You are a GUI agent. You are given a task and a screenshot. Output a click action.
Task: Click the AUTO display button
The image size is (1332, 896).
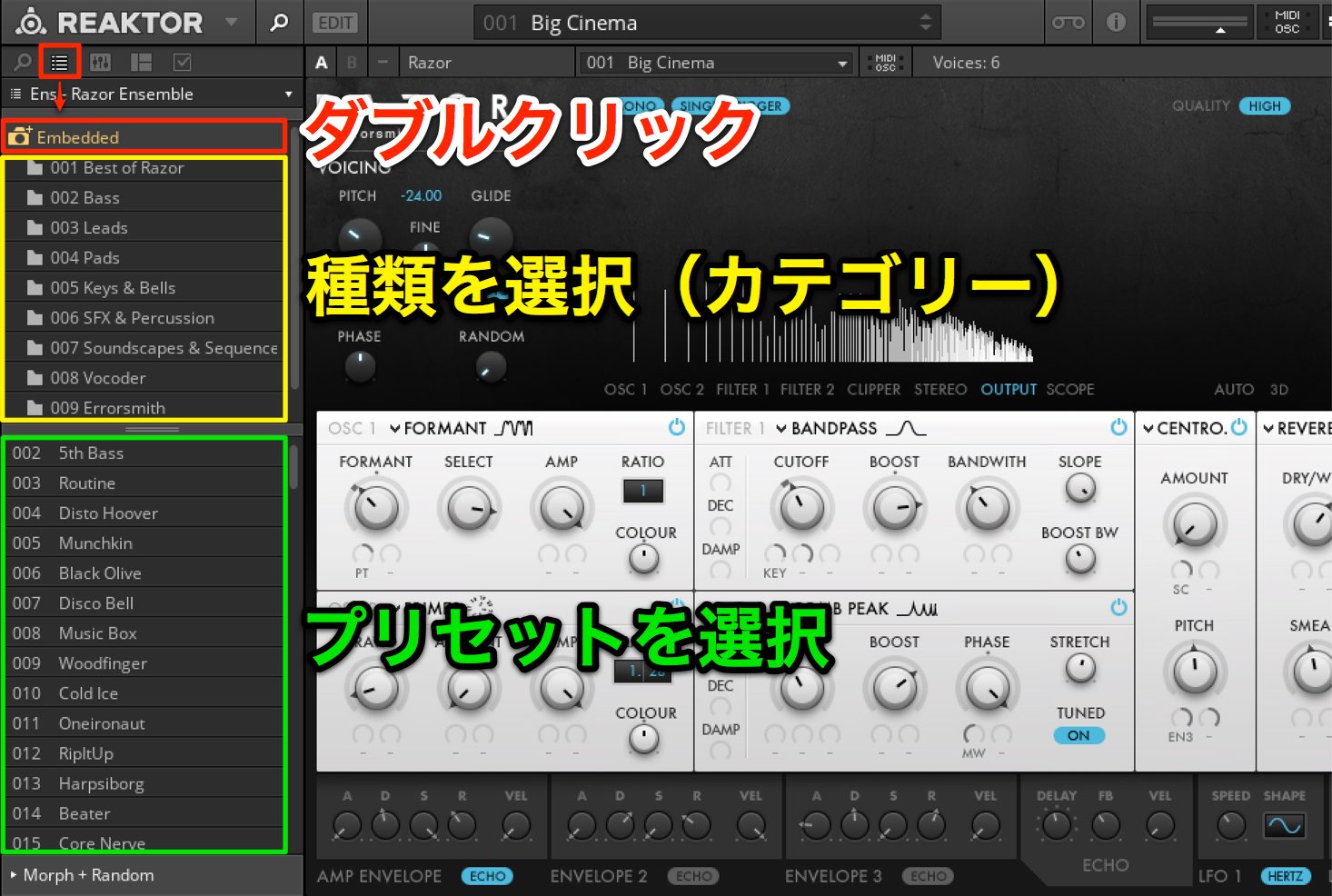click(1233, 389)
